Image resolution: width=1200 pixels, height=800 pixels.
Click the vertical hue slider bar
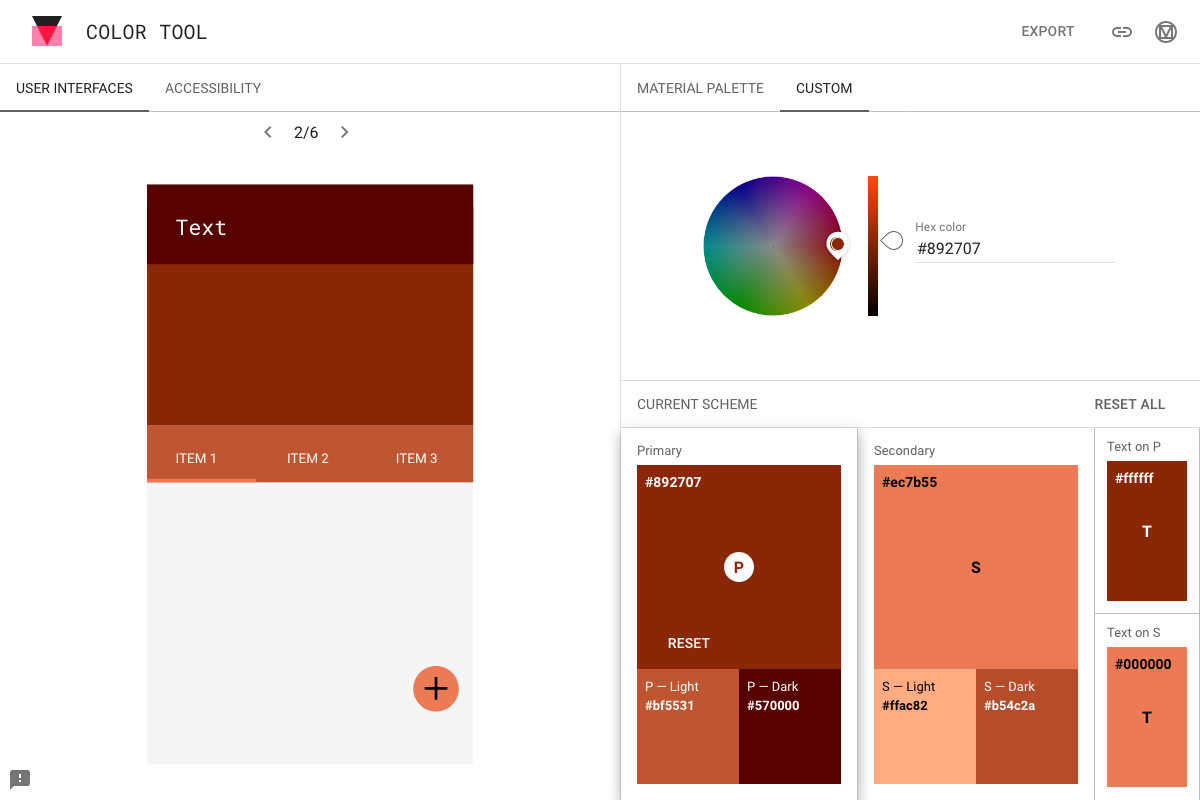click(x=872, y=246)
